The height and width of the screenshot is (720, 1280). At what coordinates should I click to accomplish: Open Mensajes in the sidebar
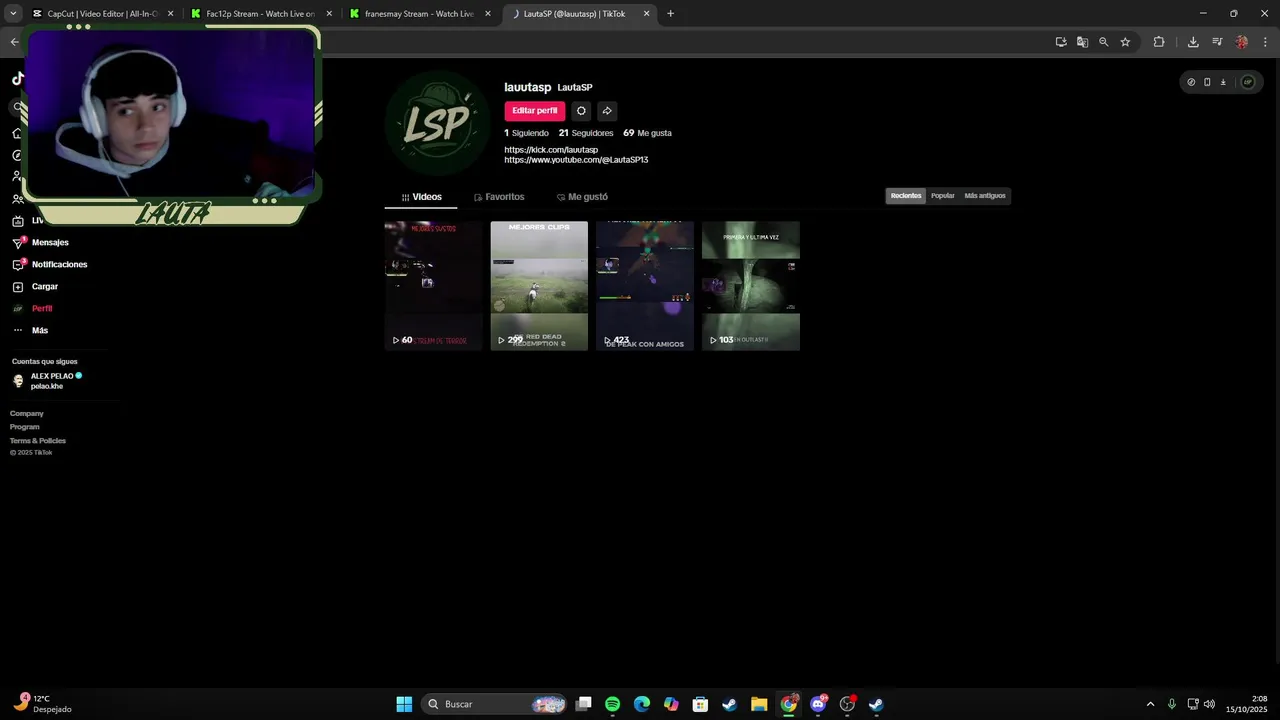41,243
